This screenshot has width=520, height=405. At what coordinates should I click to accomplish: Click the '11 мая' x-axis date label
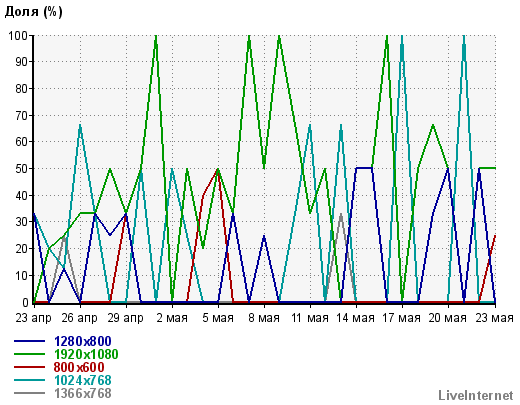pos(310,318)
